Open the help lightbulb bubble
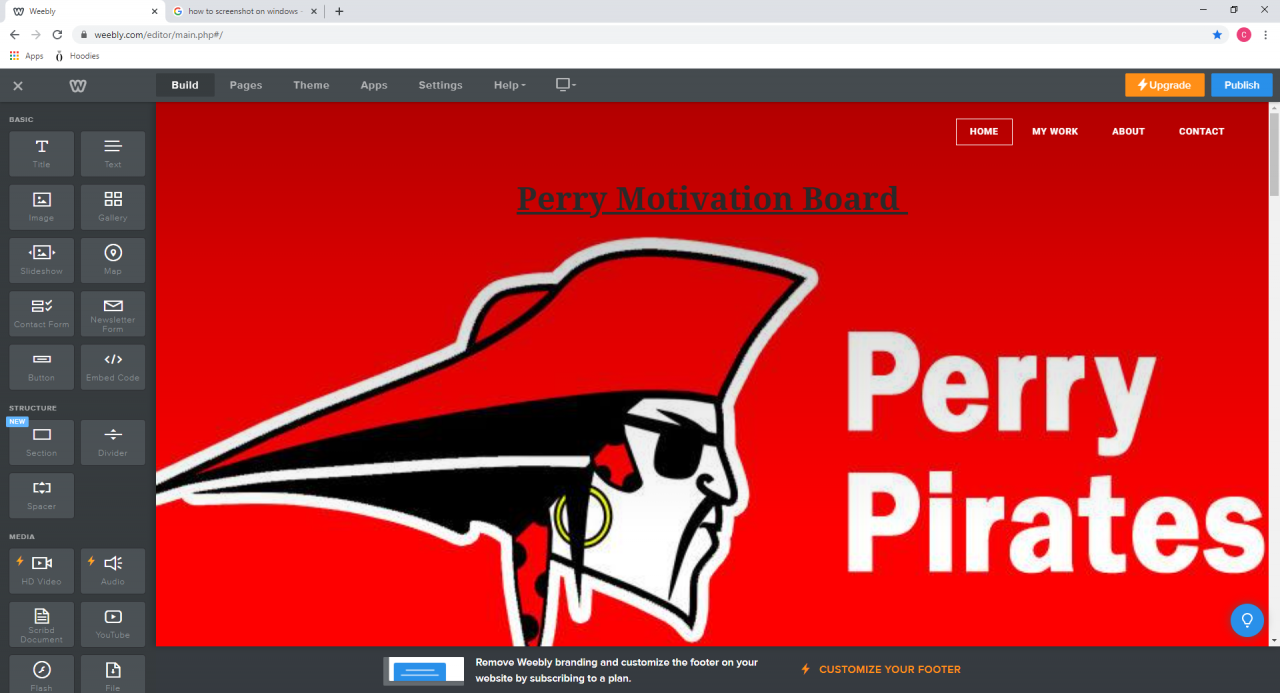Screen dimensions: 1280x693 tap(1247, 620)
